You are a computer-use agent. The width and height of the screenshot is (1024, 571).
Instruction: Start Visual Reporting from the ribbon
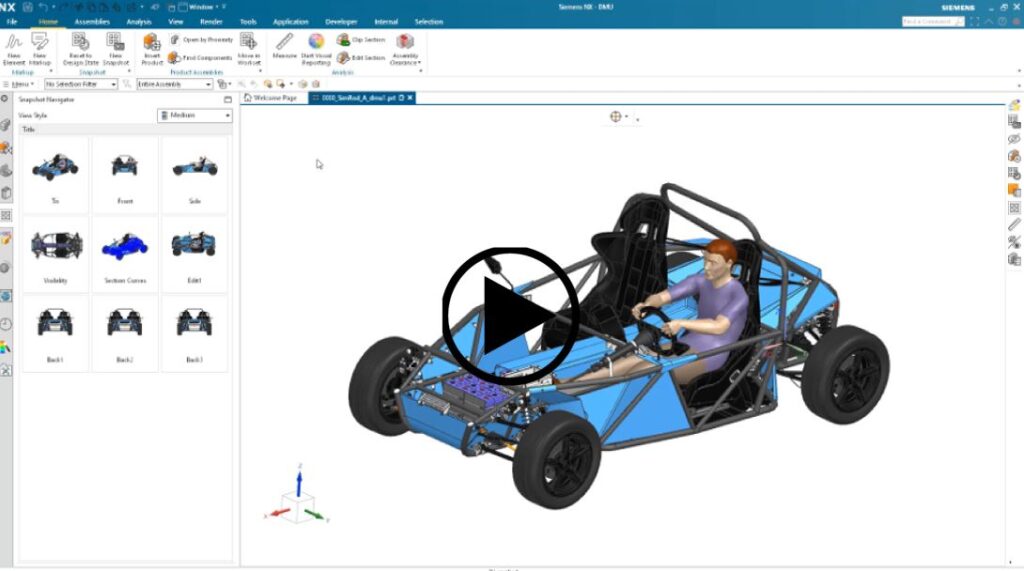point(315,42)
